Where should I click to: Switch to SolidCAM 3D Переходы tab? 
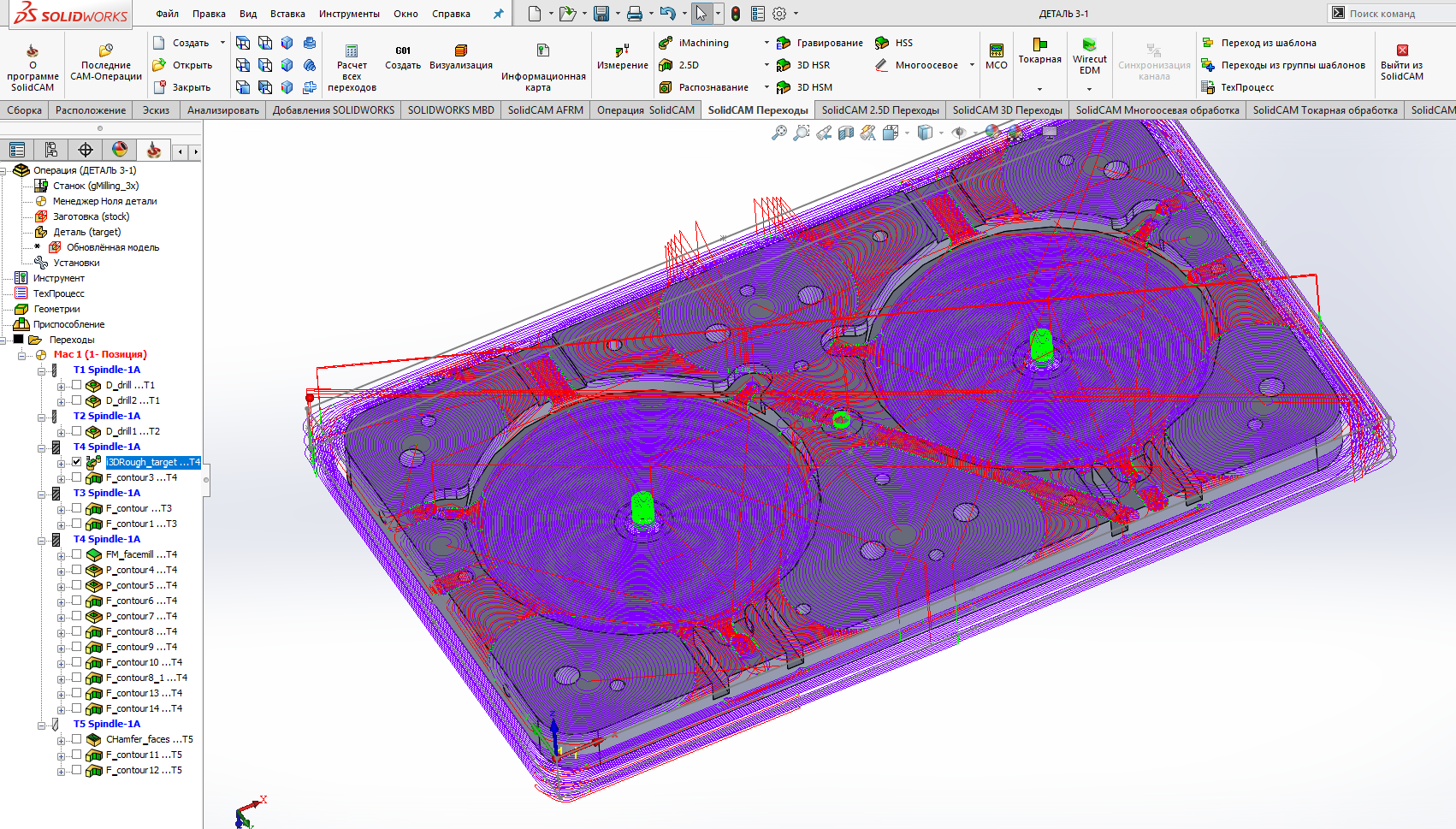(1007, 110)
